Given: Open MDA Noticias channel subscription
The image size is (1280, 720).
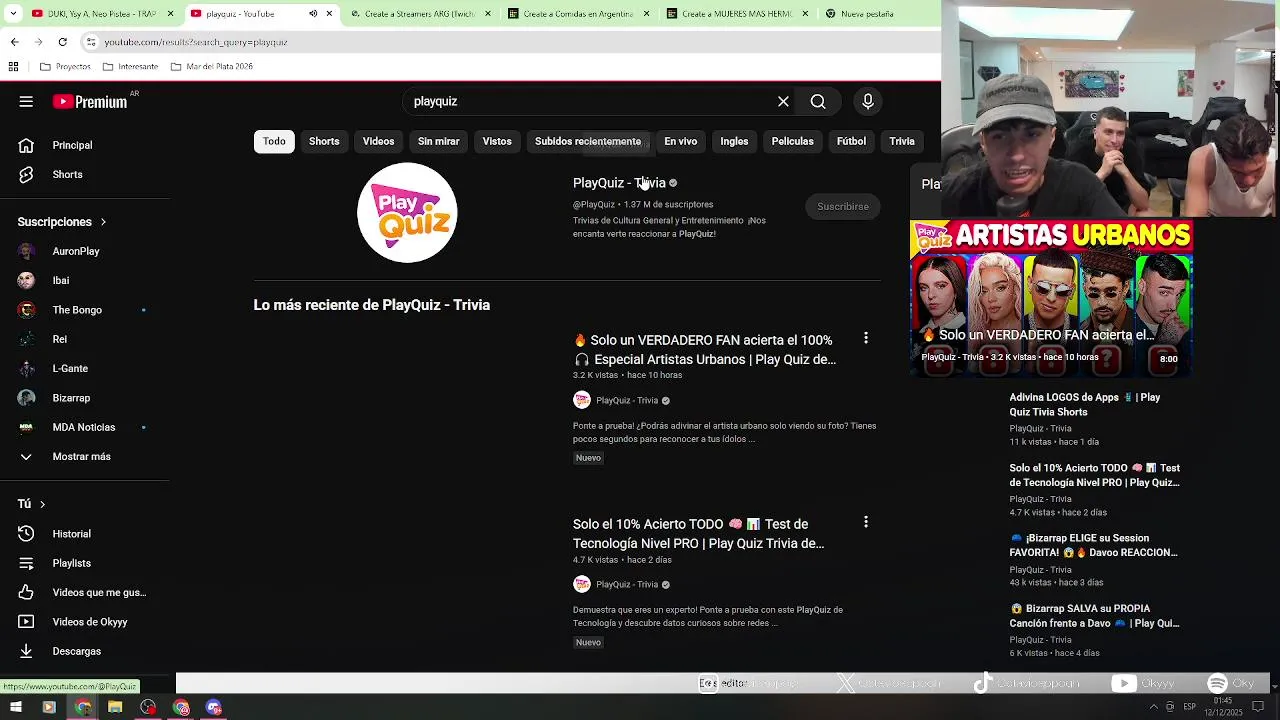Looking at the screenshot, I should click(x=85, y=427).
